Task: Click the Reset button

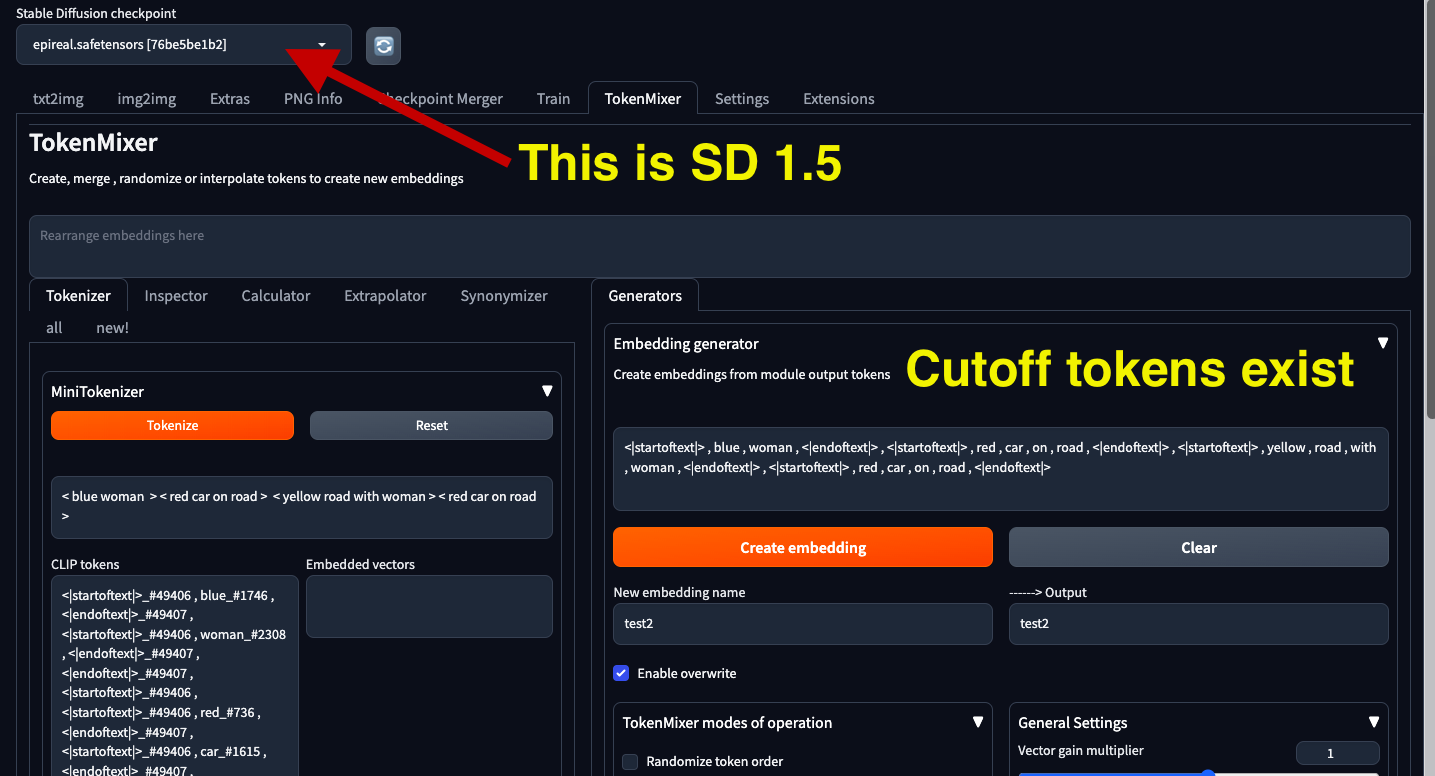Action: 430,425
